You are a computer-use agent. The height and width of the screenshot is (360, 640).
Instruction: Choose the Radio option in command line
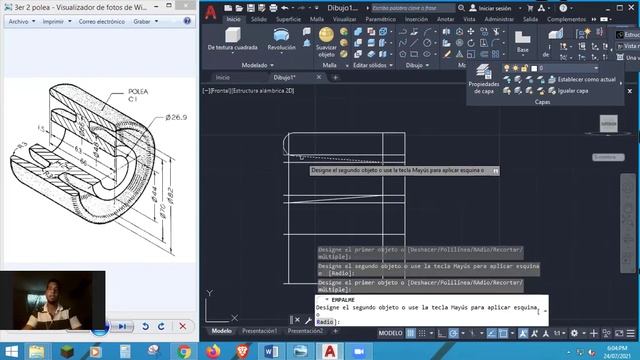point(325,322)
